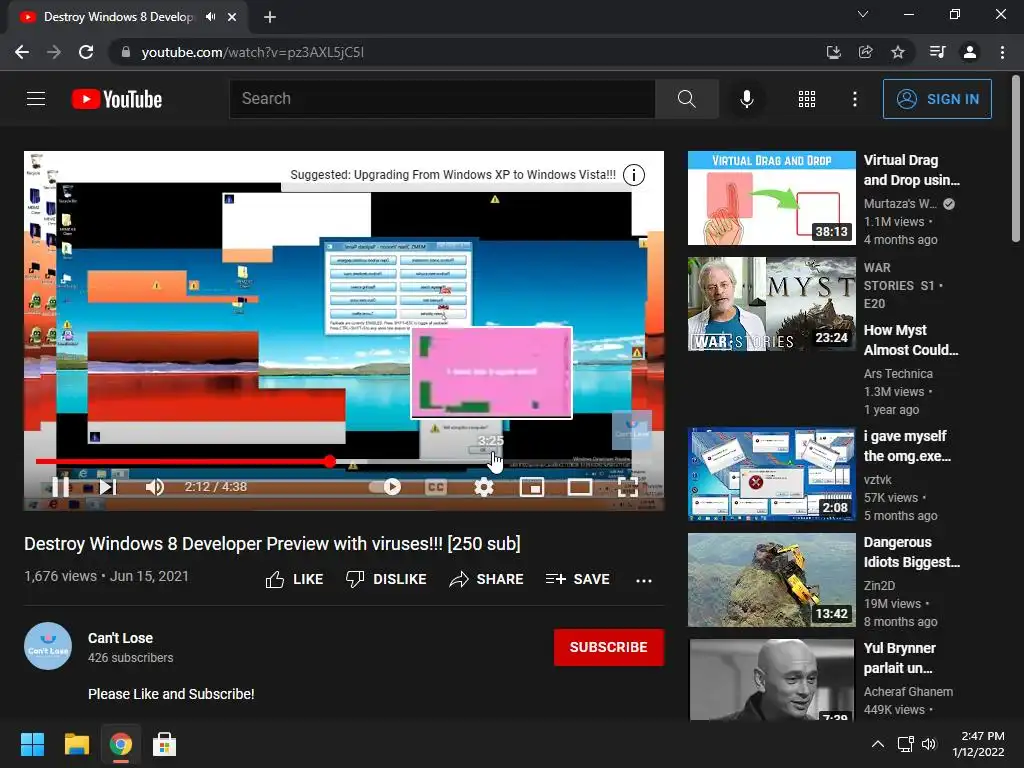Click Ars Technica channel name

898,374
